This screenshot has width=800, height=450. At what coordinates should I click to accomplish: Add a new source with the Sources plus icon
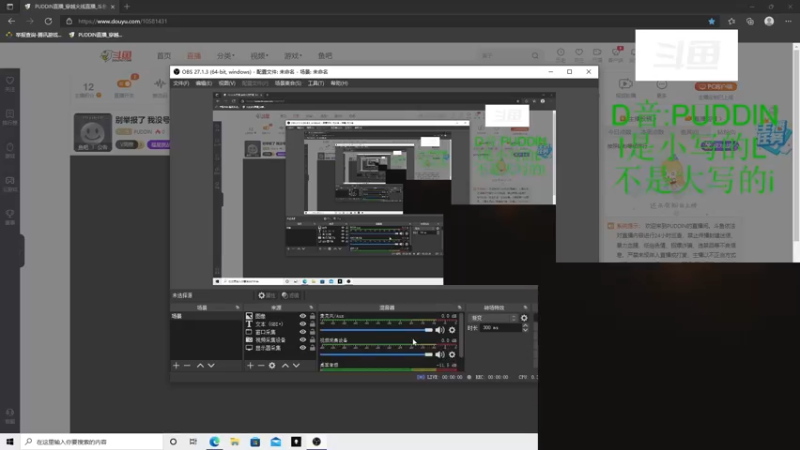(x=250, y=365)
